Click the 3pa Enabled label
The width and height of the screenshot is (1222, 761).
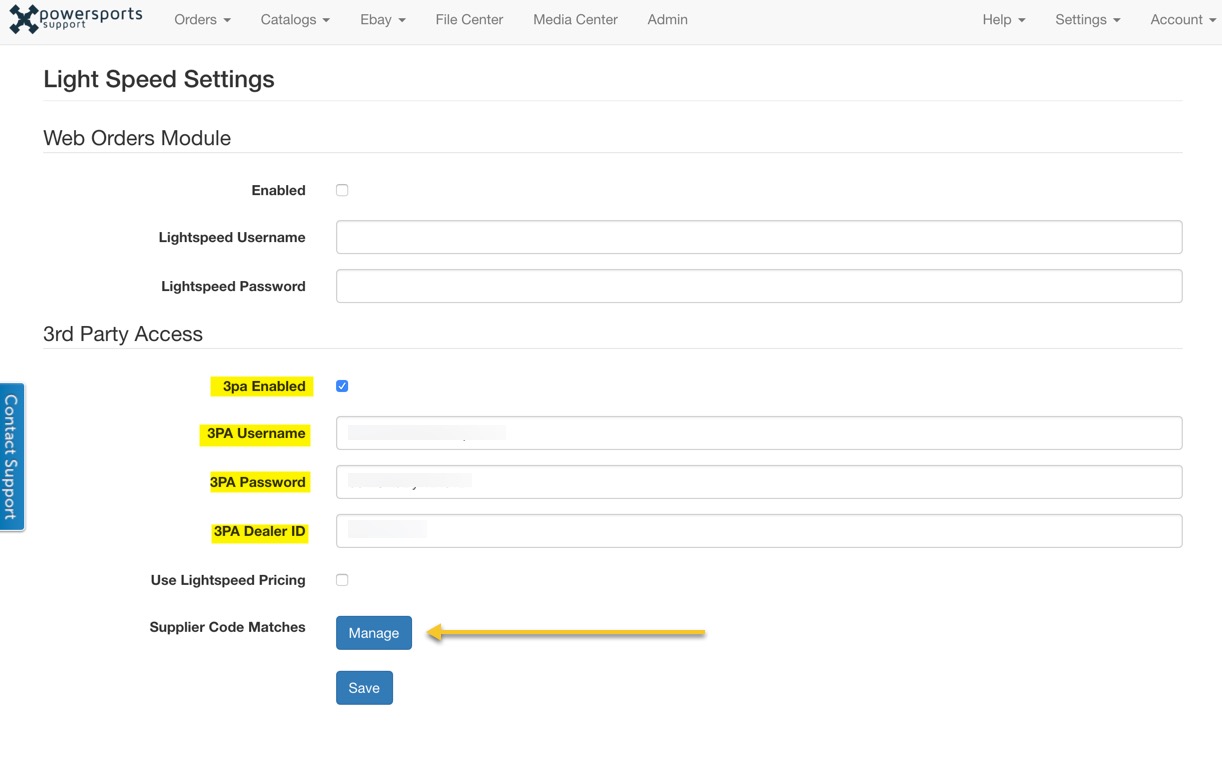click(264, 386)
